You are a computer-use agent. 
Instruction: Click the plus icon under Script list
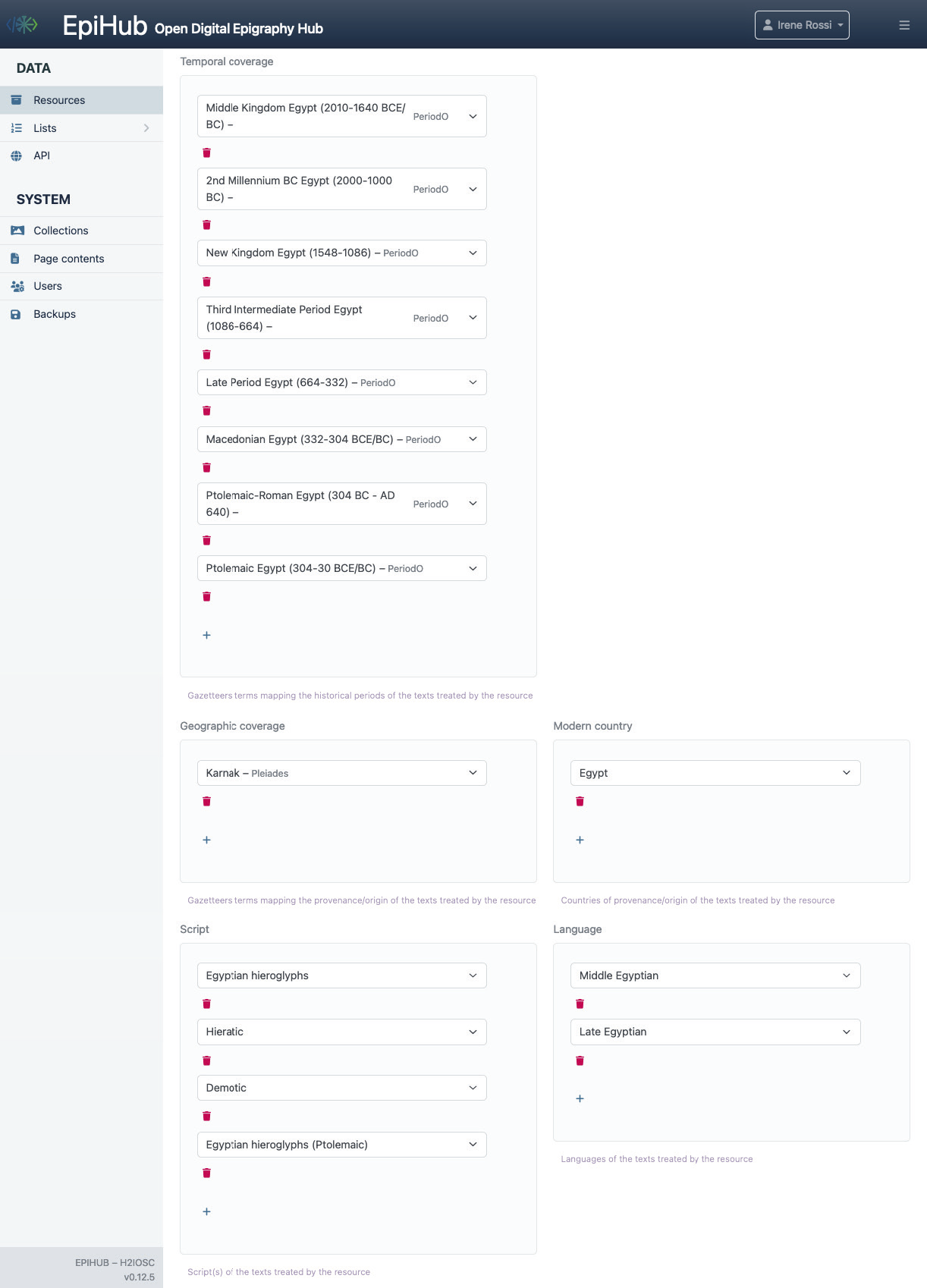(x=206, y=1212)
